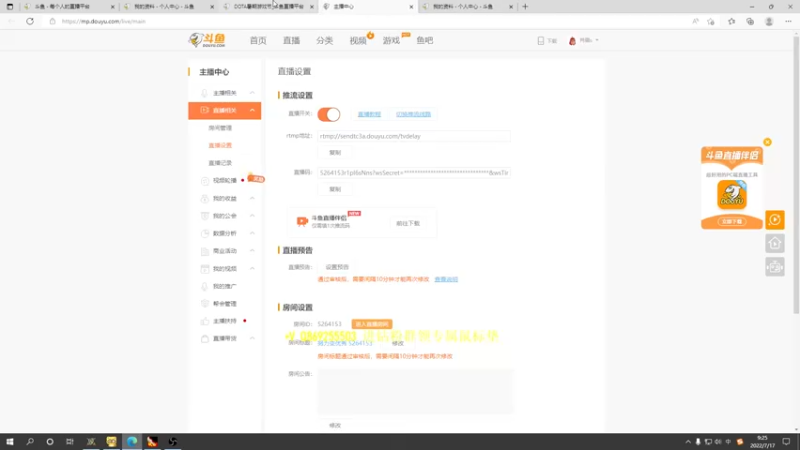Image resolution: width=800 pixels, height=450 pixels.
Task: Open the Microsoft Edge taskbar icon
Action: tap(132, 441)
